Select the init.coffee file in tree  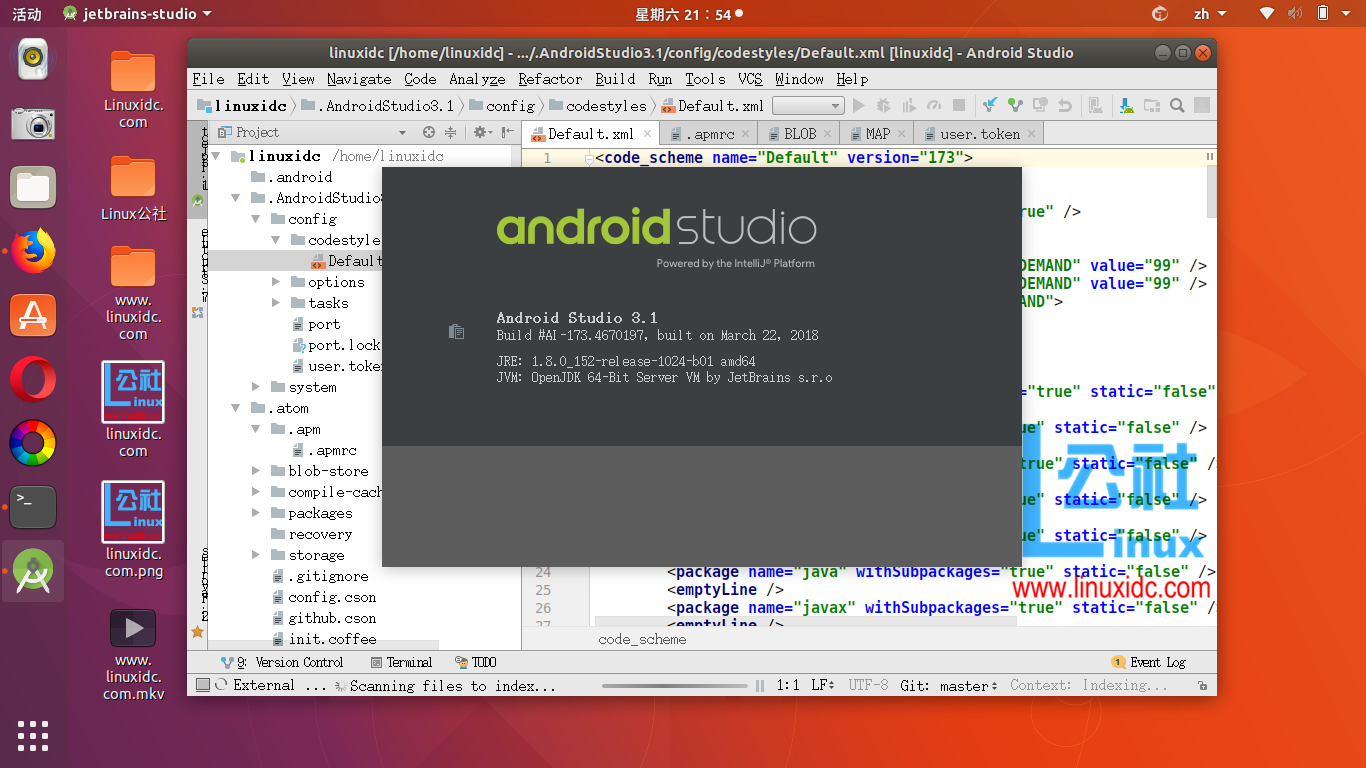coord(323,639)
